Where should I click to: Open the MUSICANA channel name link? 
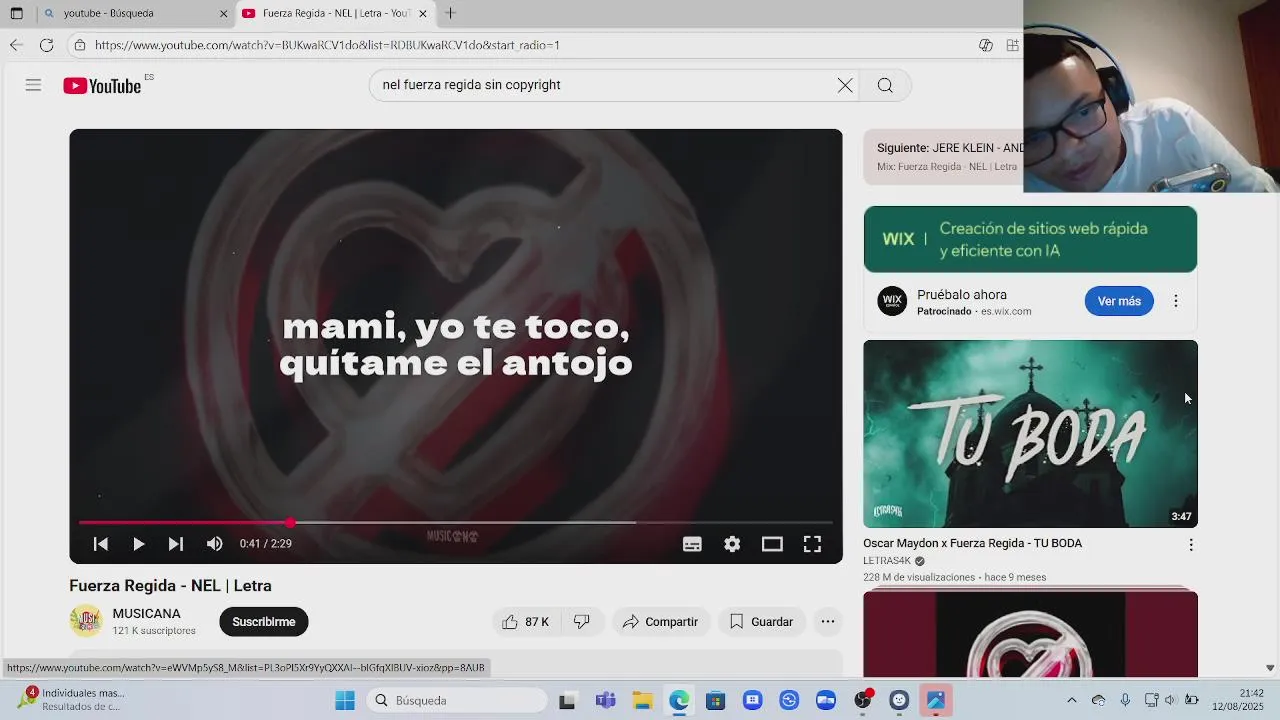click(x=147, y=614)
